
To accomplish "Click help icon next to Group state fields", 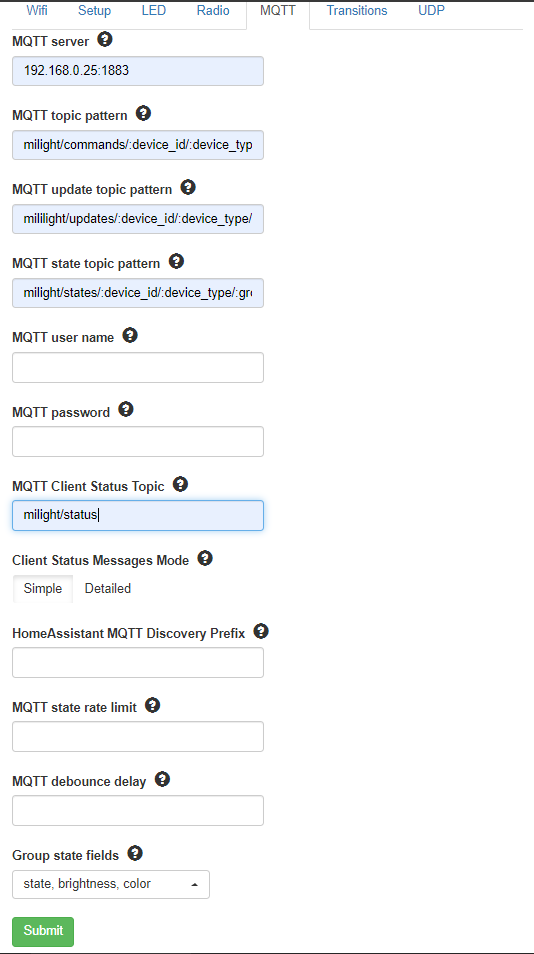I will [134, 854].
